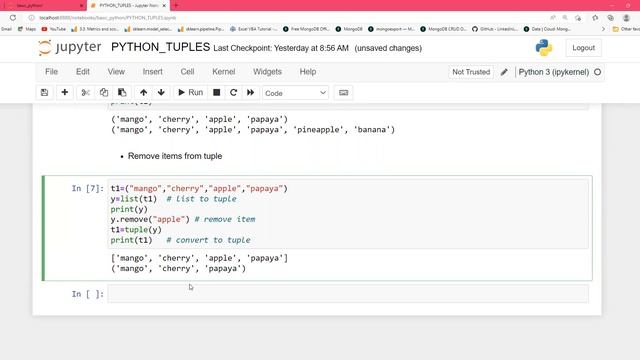The height and width of the screenshot is (360, 640).
Task: Reload the page in browser
Action: point(13,18)
